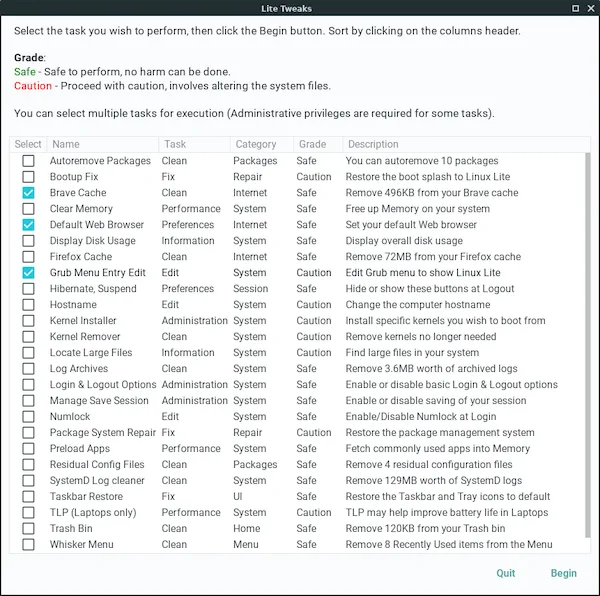The width and height of the screenshot is (600, 596).
Task: Tick the Hibernate, Suspend checkbox
Action: pos(28,289)
